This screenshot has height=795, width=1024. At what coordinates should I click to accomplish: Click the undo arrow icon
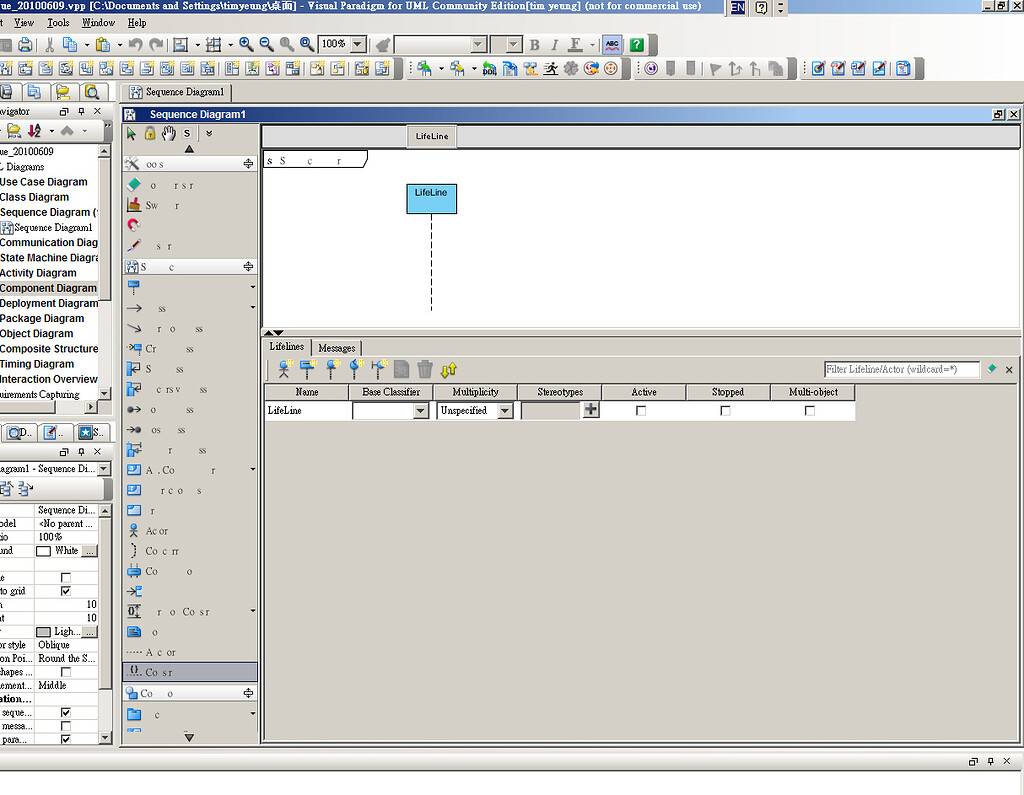click(x=135, y=44)
